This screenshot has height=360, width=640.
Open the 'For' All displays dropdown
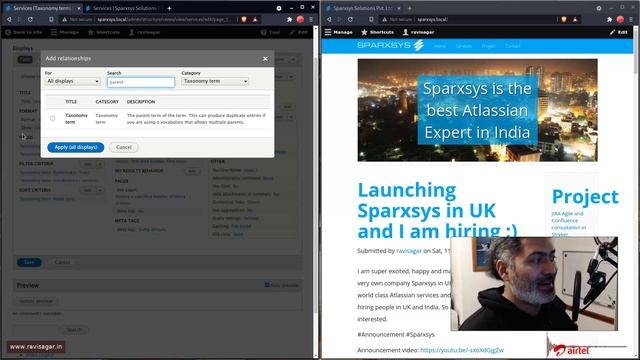(x=73, y=81)
